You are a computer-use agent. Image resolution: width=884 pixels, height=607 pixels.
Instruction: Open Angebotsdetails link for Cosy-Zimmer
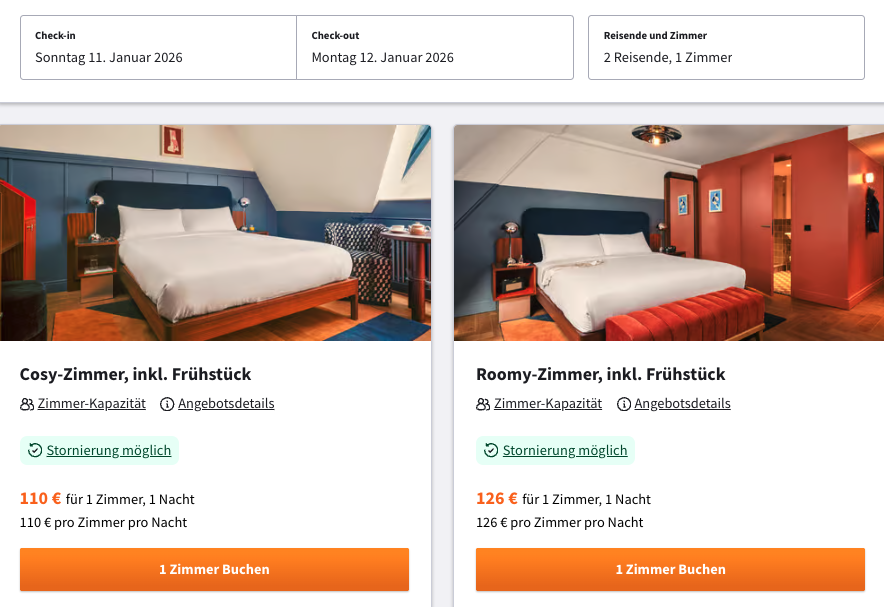click(226, 404)
